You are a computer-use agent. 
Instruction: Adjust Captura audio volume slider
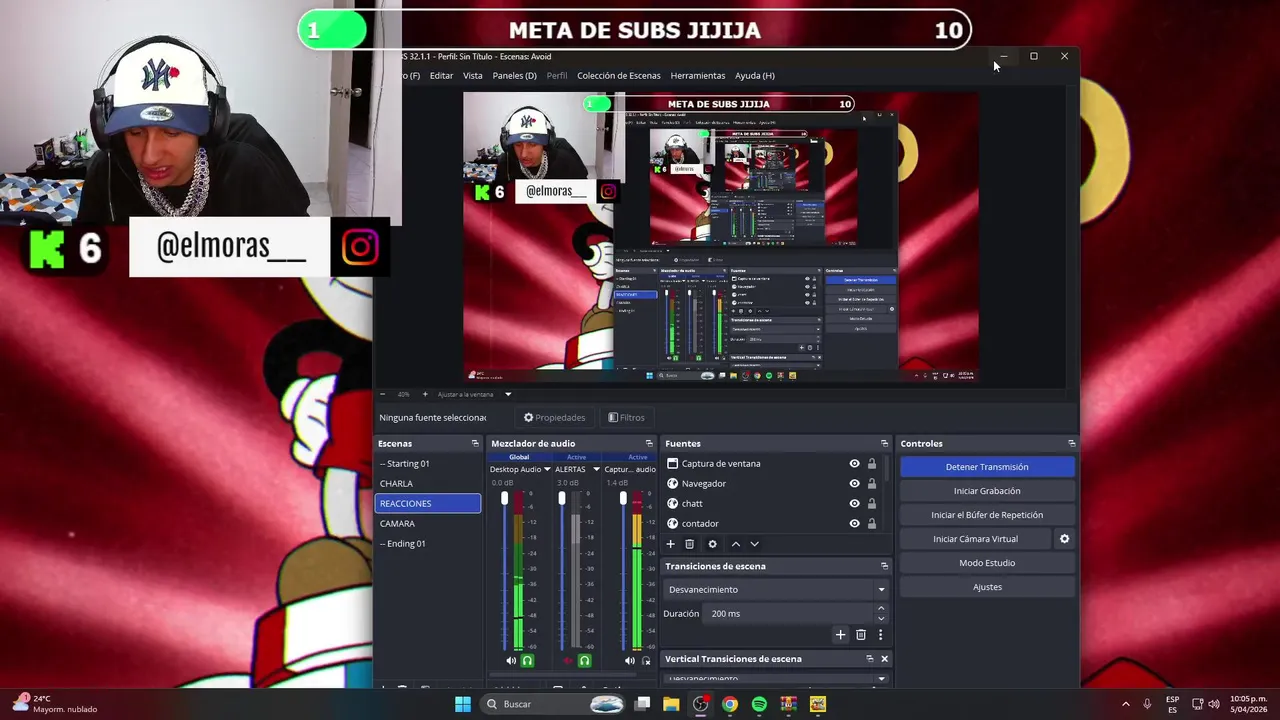click(x=623, y=498)
